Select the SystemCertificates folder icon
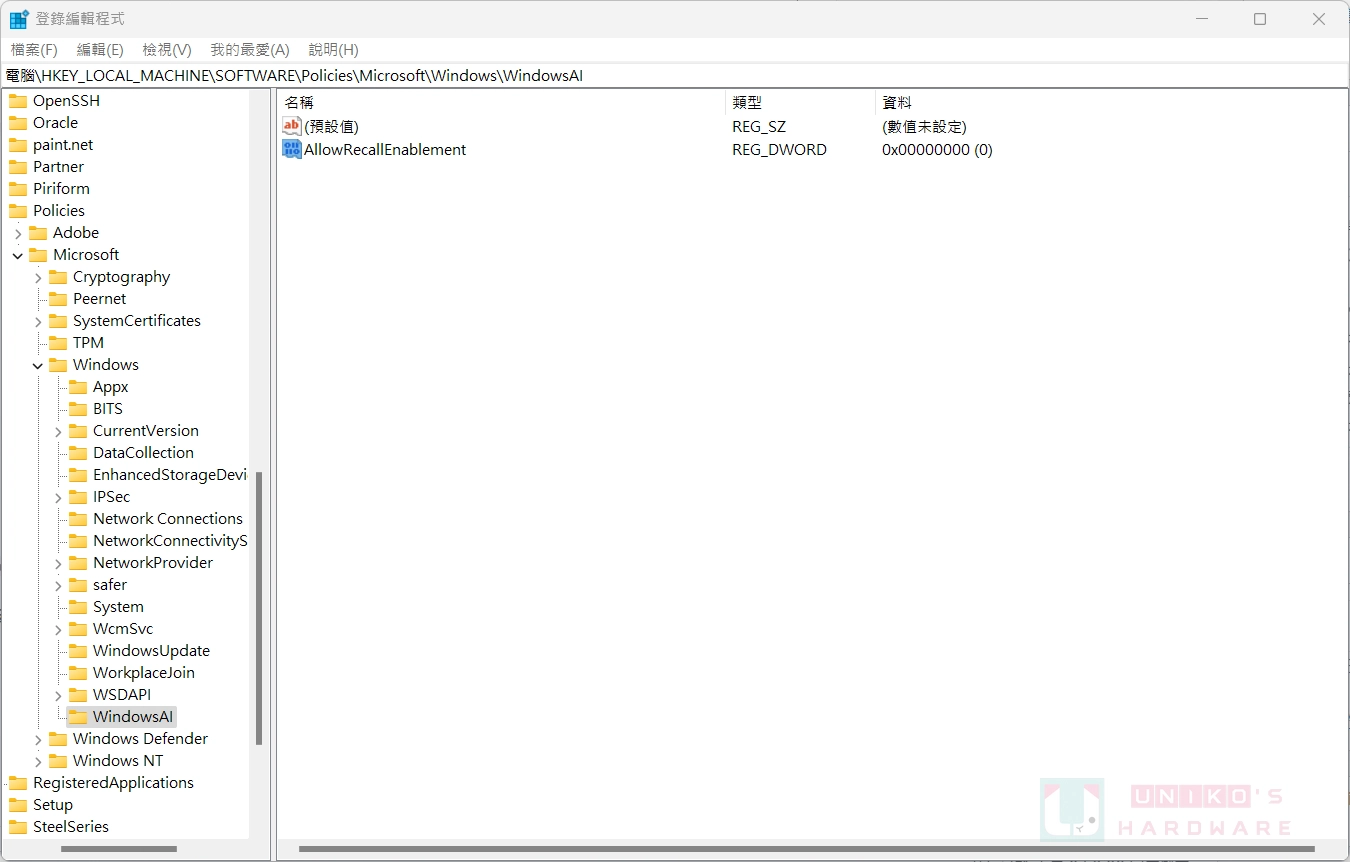Viewport: 1350px width, 862px height. [58, 321]
